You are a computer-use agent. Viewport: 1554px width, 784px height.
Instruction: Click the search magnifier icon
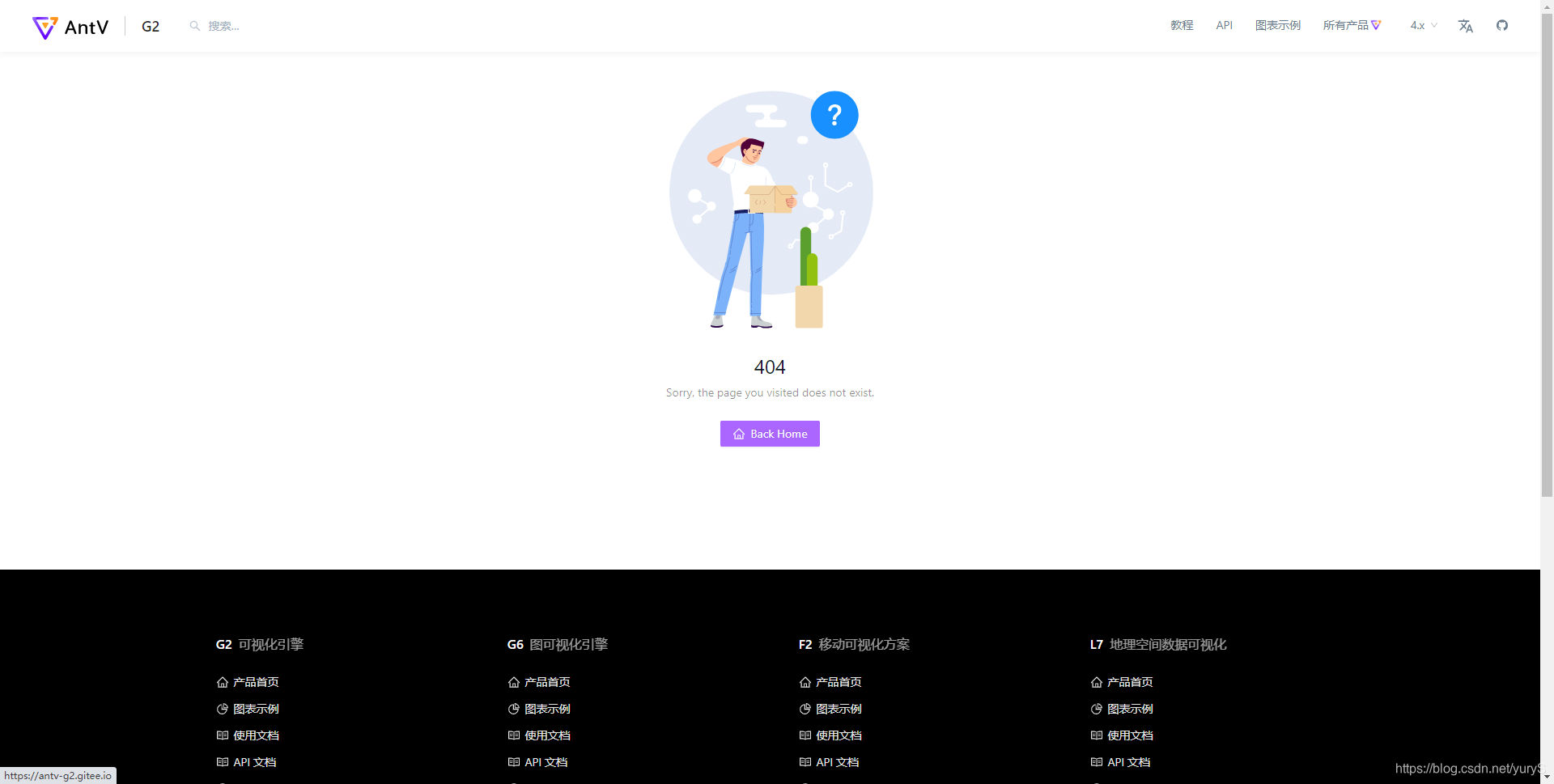click(x=193, y=25)
